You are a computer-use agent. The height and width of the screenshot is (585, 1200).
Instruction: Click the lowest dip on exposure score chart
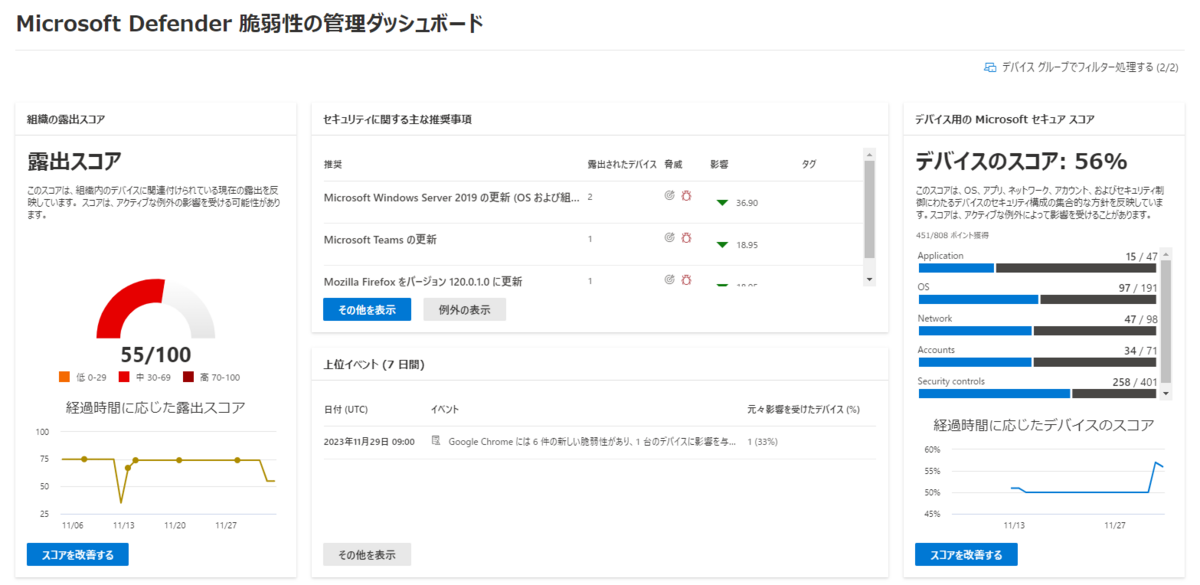click(121, 502)
